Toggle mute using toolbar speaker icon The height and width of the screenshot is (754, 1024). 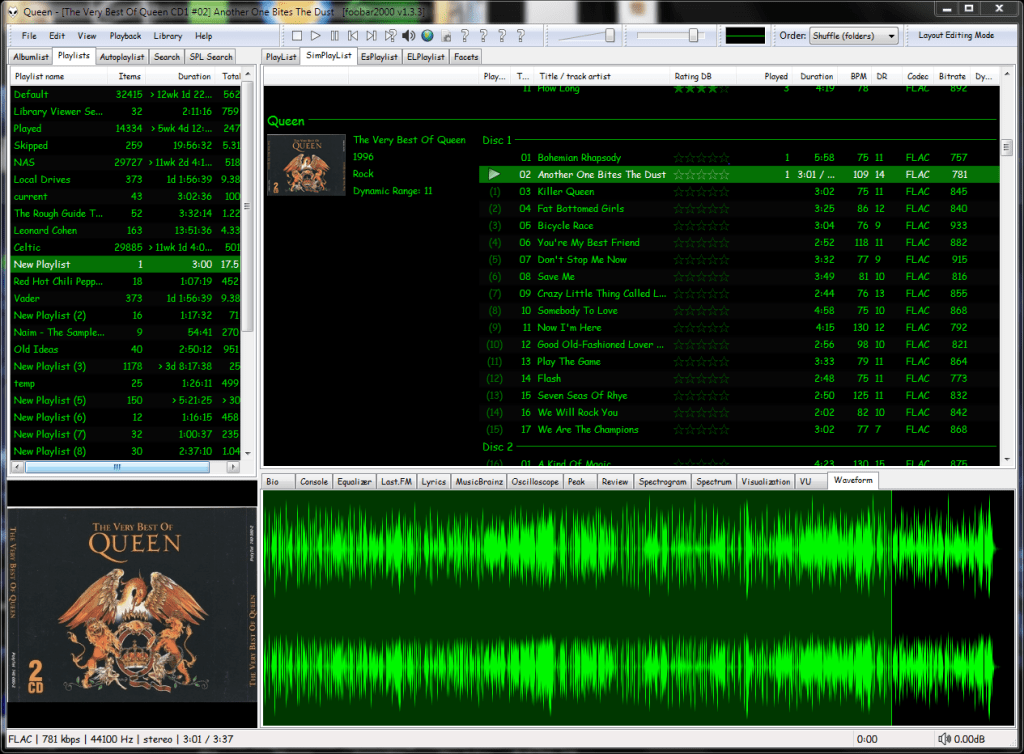[408, 36]
